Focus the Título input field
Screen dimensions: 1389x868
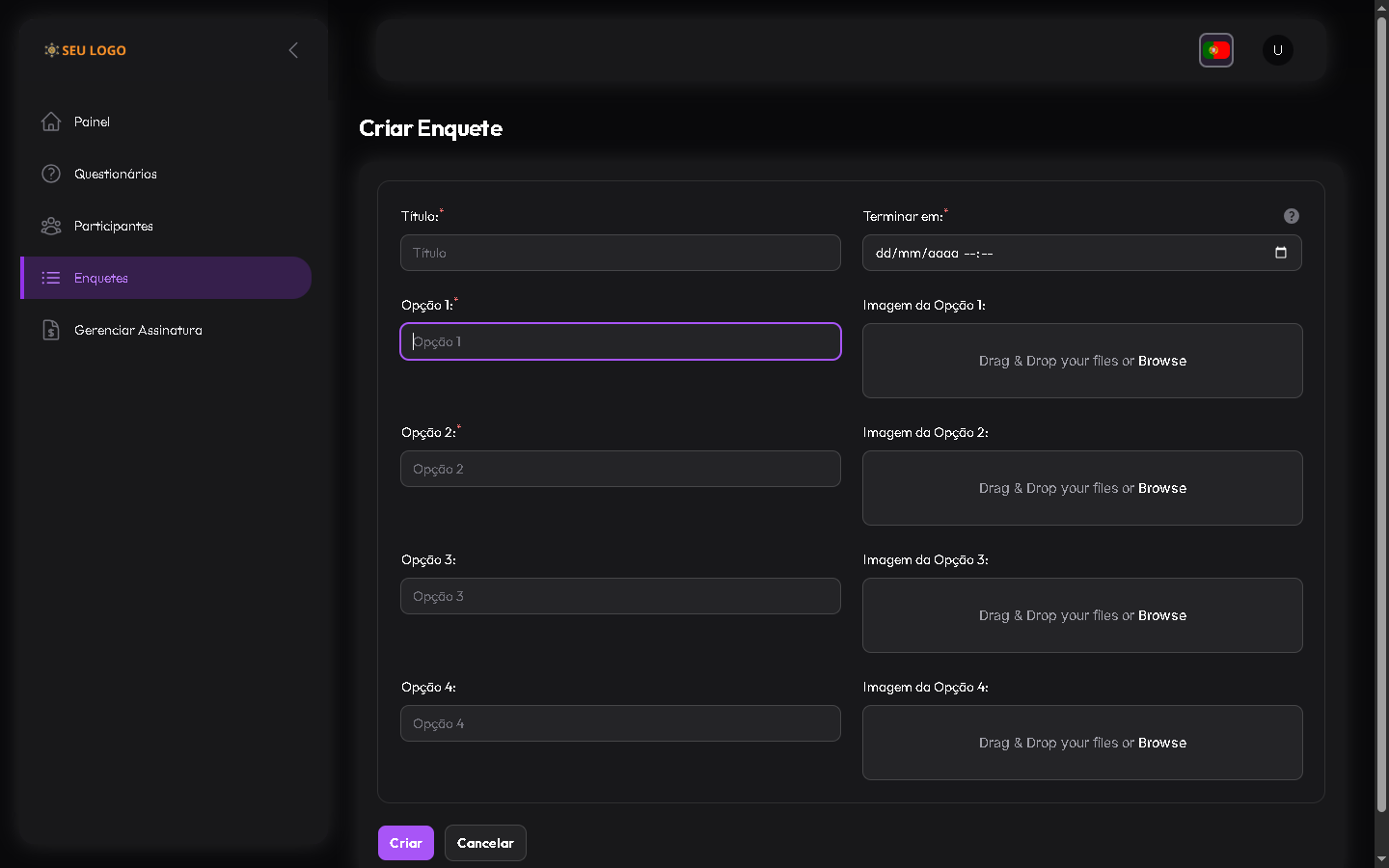point(620,253)
